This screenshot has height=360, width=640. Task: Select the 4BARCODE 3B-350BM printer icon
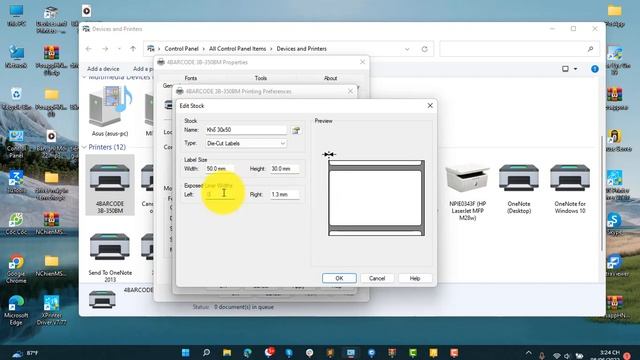point(110,185)
